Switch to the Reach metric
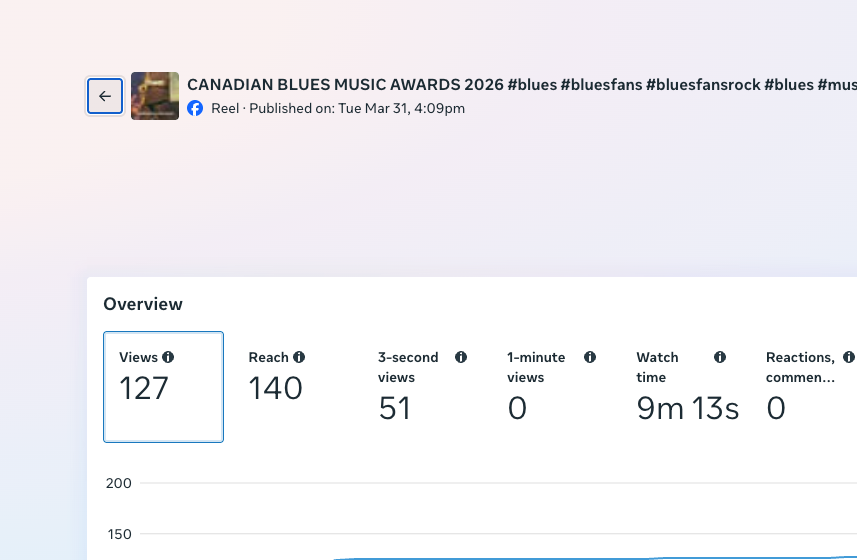The width and height of the screenshot is (857, 560). coord(292,387)
